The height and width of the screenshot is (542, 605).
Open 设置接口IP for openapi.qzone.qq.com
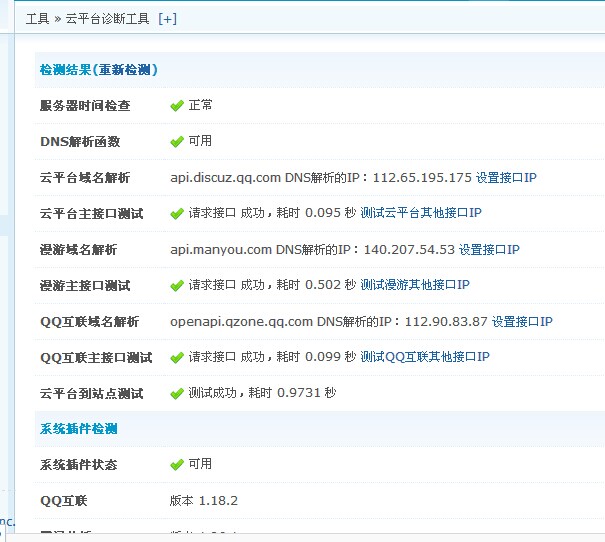[x=522, y=321]
